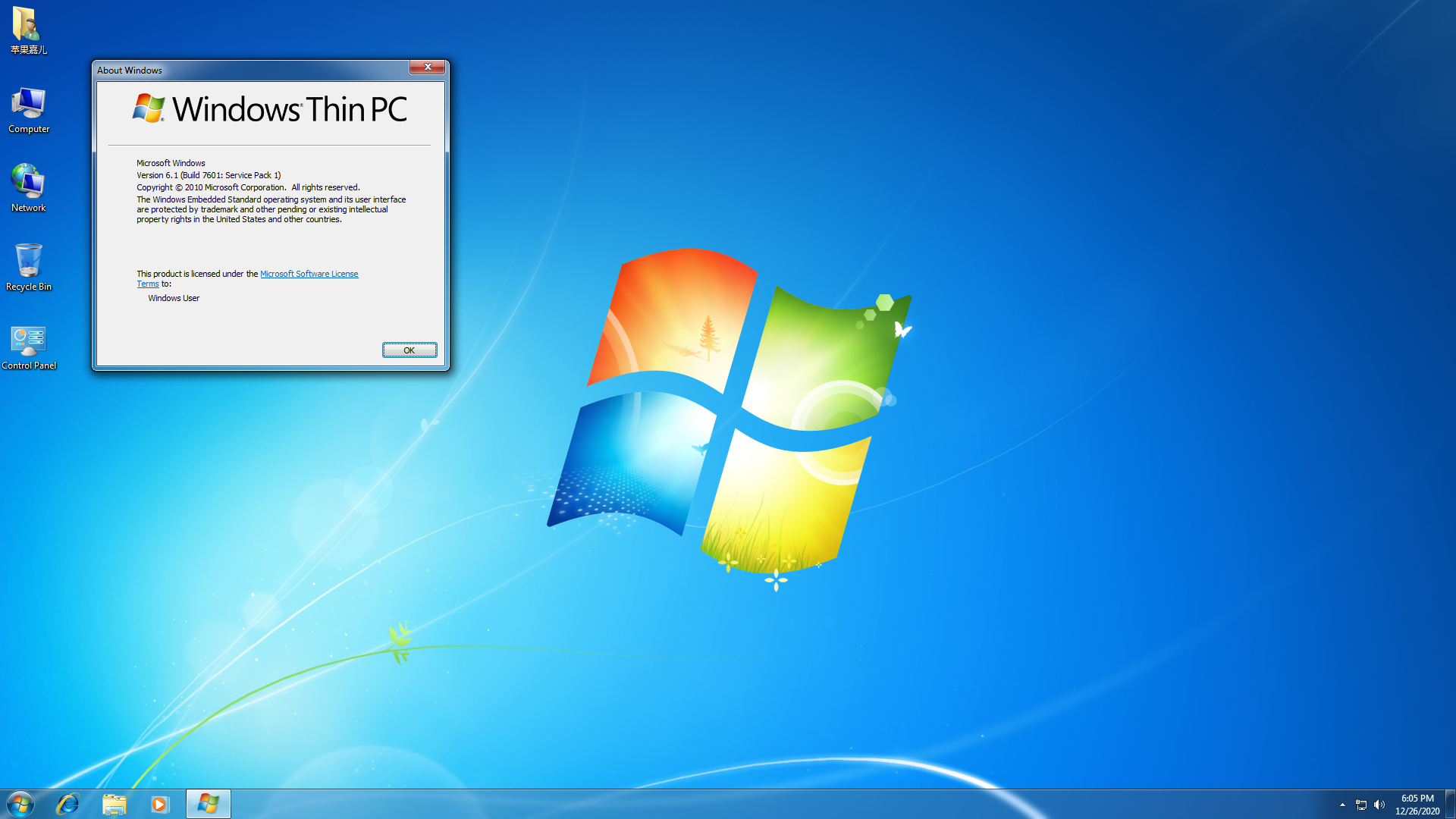Launch Windows Media Player from the taskbar
This screenshot has height=819, width=1456.
tap(159, 804)
